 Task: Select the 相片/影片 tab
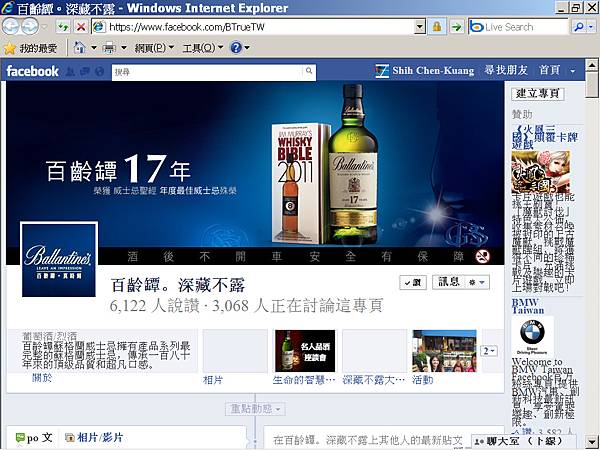[94, 437]
